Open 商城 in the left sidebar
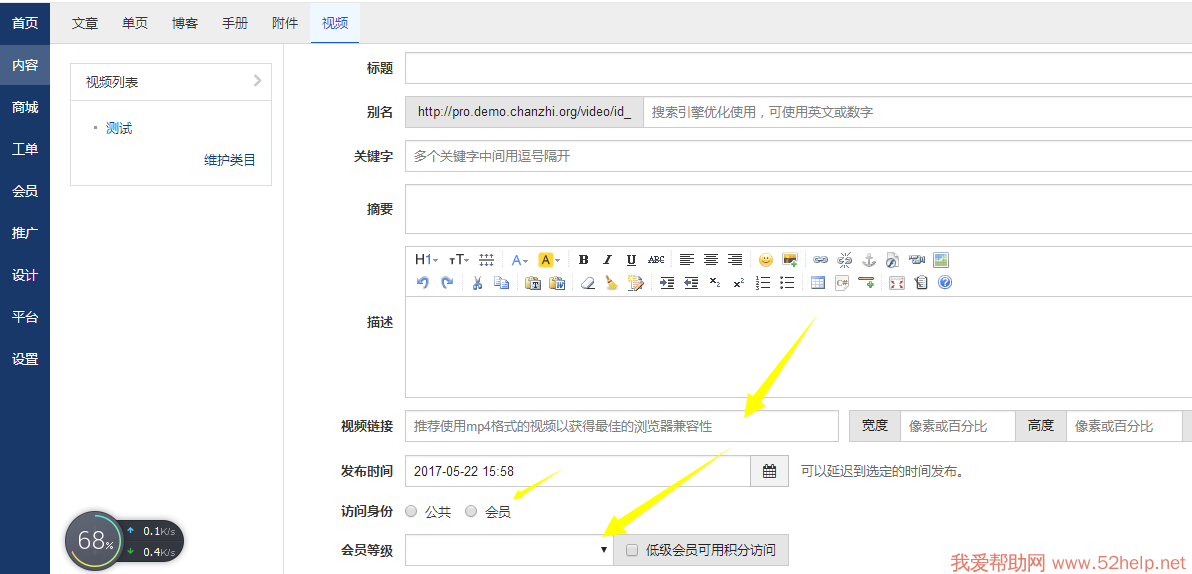The width and height of the screenshot is (1192, 574). pyautogui.click(x=25, y=107)
